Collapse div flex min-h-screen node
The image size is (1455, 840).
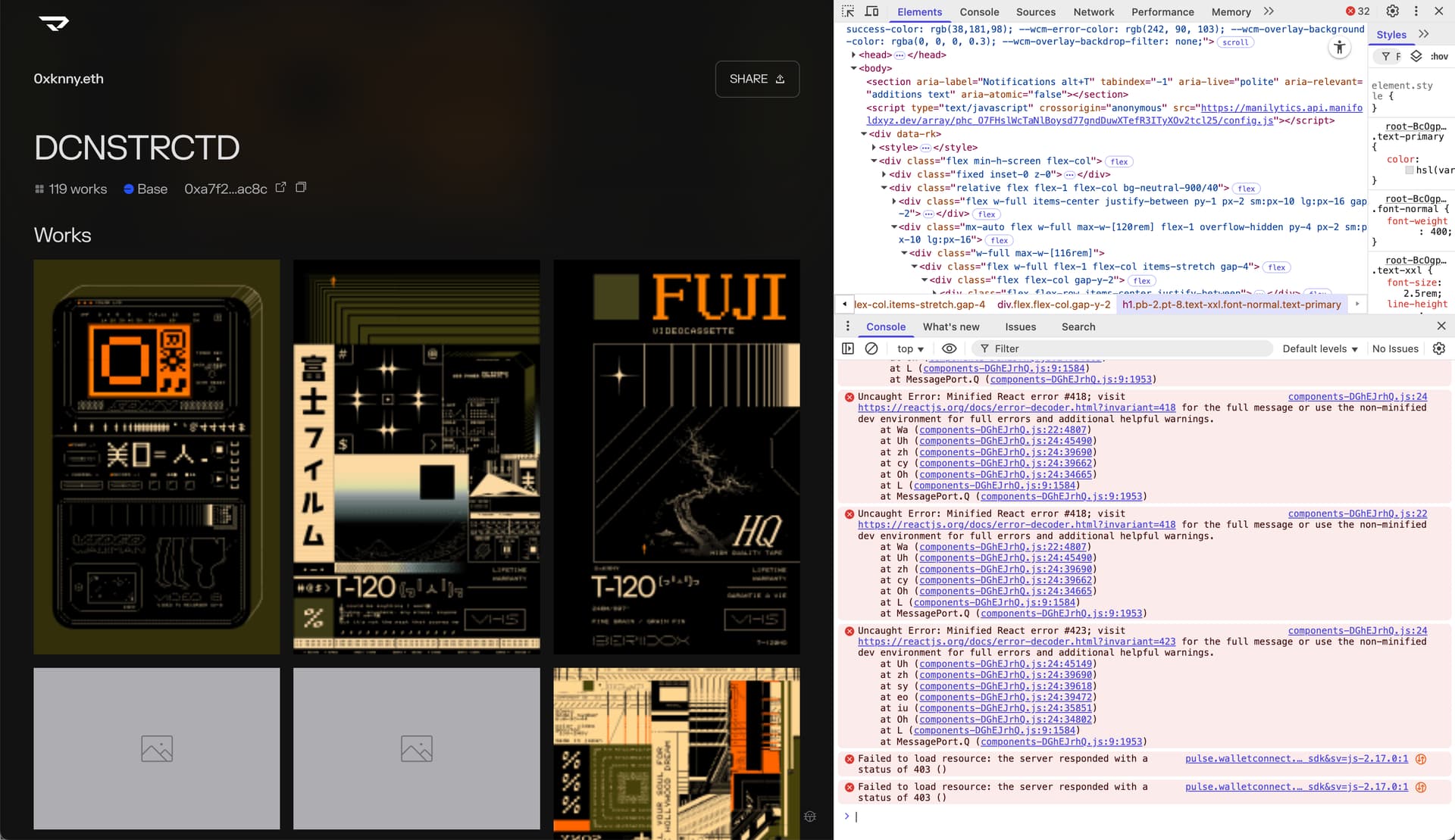point(874,161)
